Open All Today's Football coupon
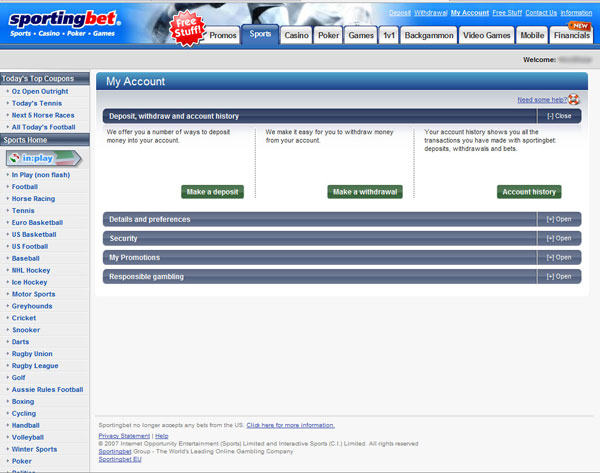The image size is (600, 473). point(43,127)
